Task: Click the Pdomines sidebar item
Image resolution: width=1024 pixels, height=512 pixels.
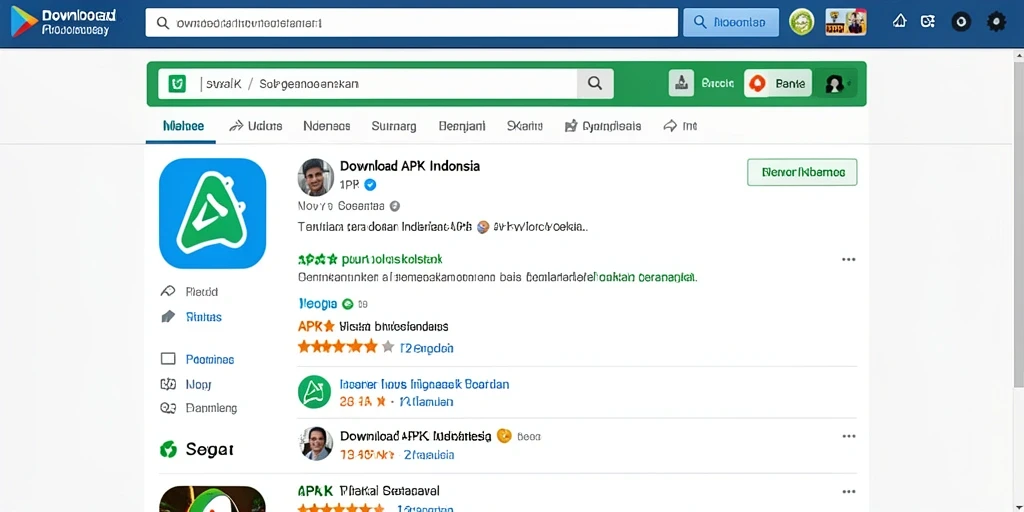Action: tap(197, 359)
